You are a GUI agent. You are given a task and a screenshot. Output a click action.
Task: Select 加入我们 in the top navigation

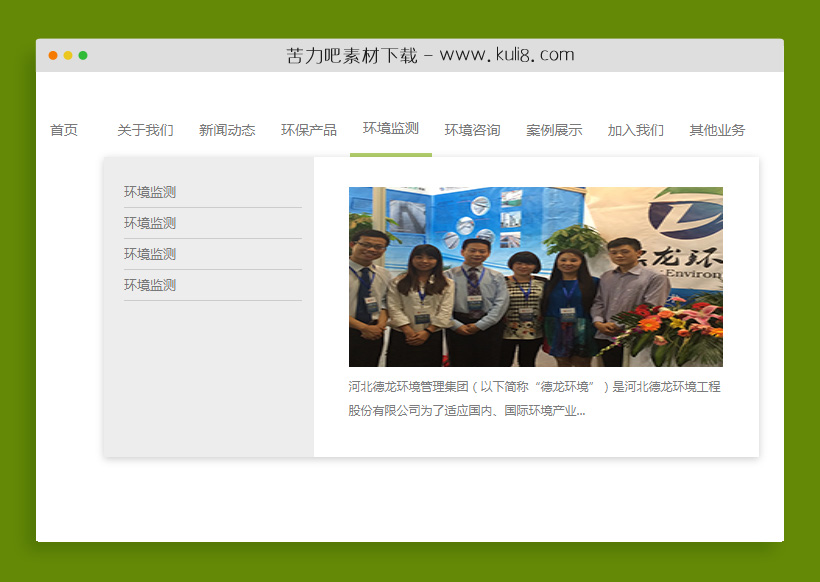[x=636, y=130]
